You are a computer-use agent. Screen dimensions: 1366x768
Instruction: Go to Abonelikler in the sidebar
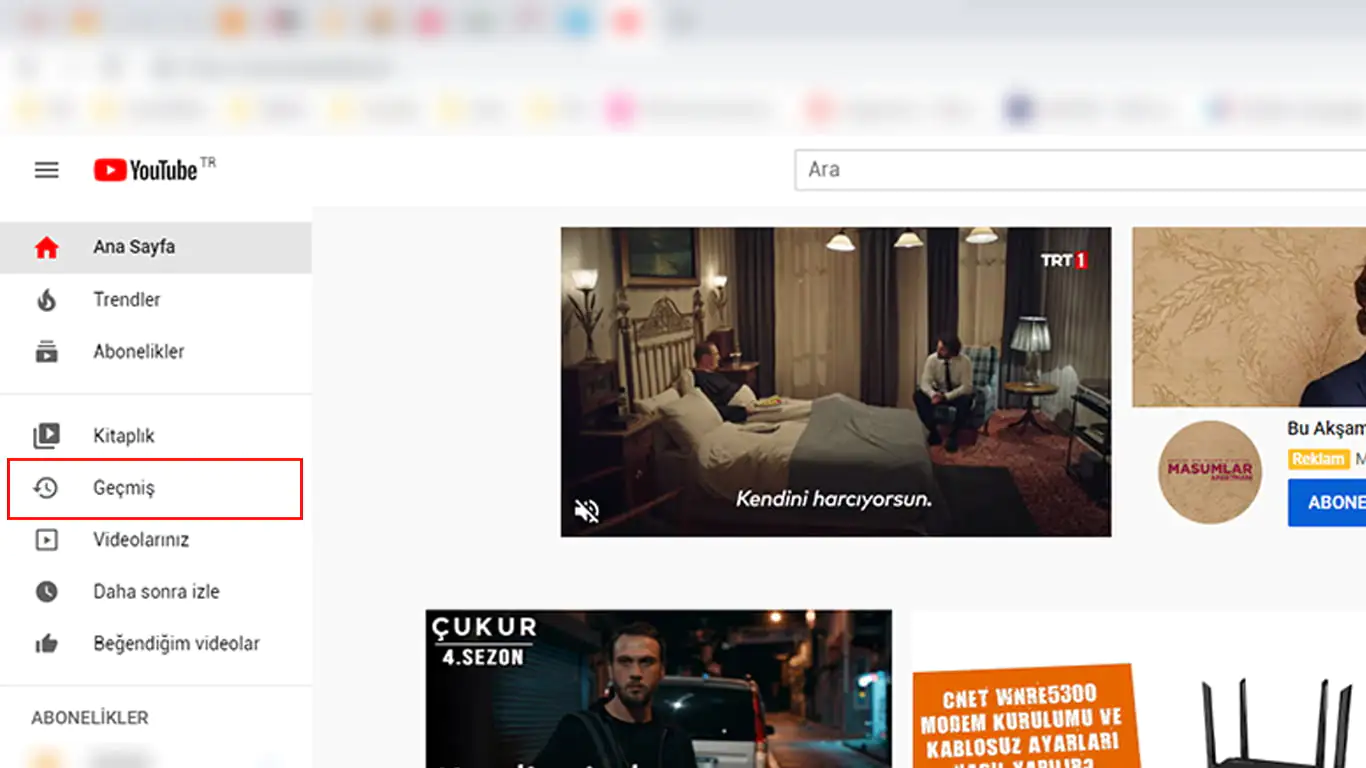[139, 352]
